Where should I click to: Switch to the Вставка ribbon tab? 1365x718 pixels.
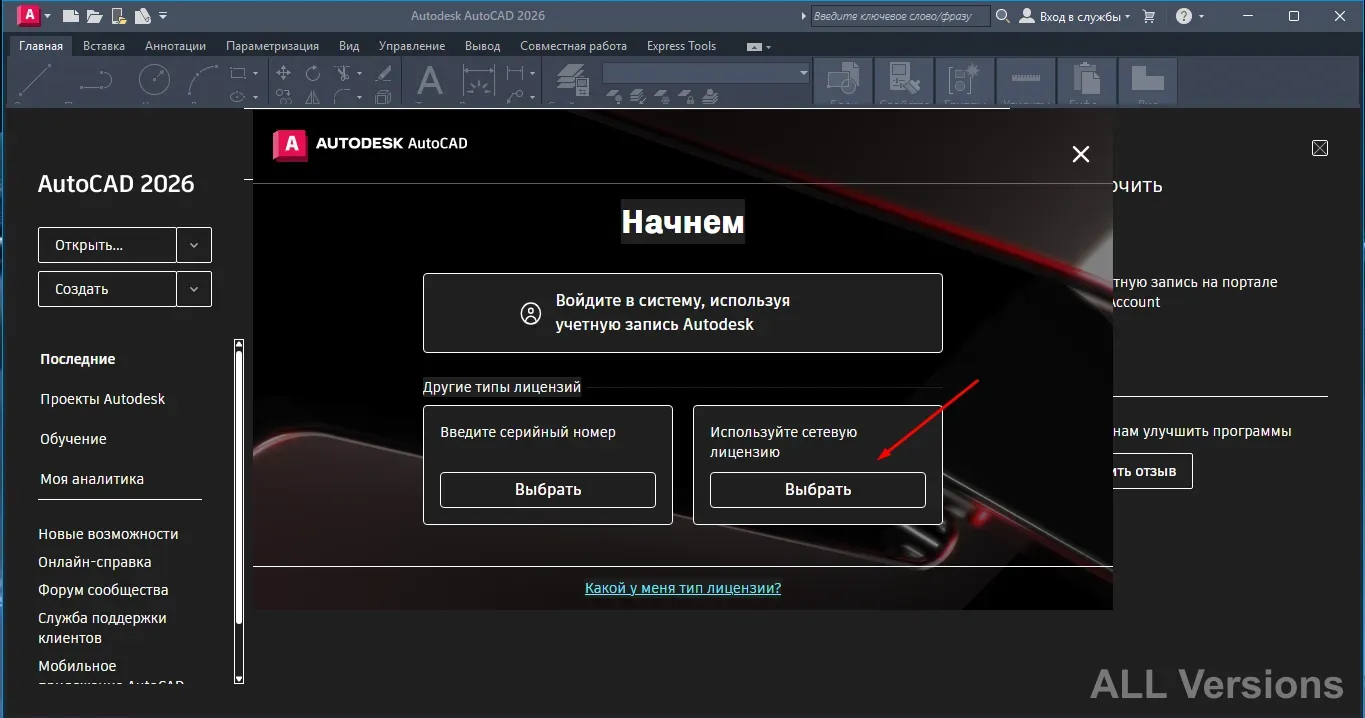104,46
